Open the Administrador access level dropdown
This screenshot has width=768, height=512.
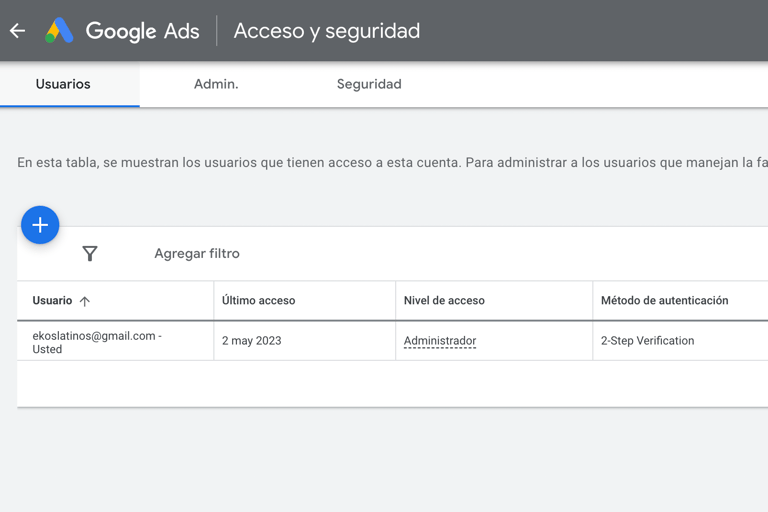(x=440, y=341)
